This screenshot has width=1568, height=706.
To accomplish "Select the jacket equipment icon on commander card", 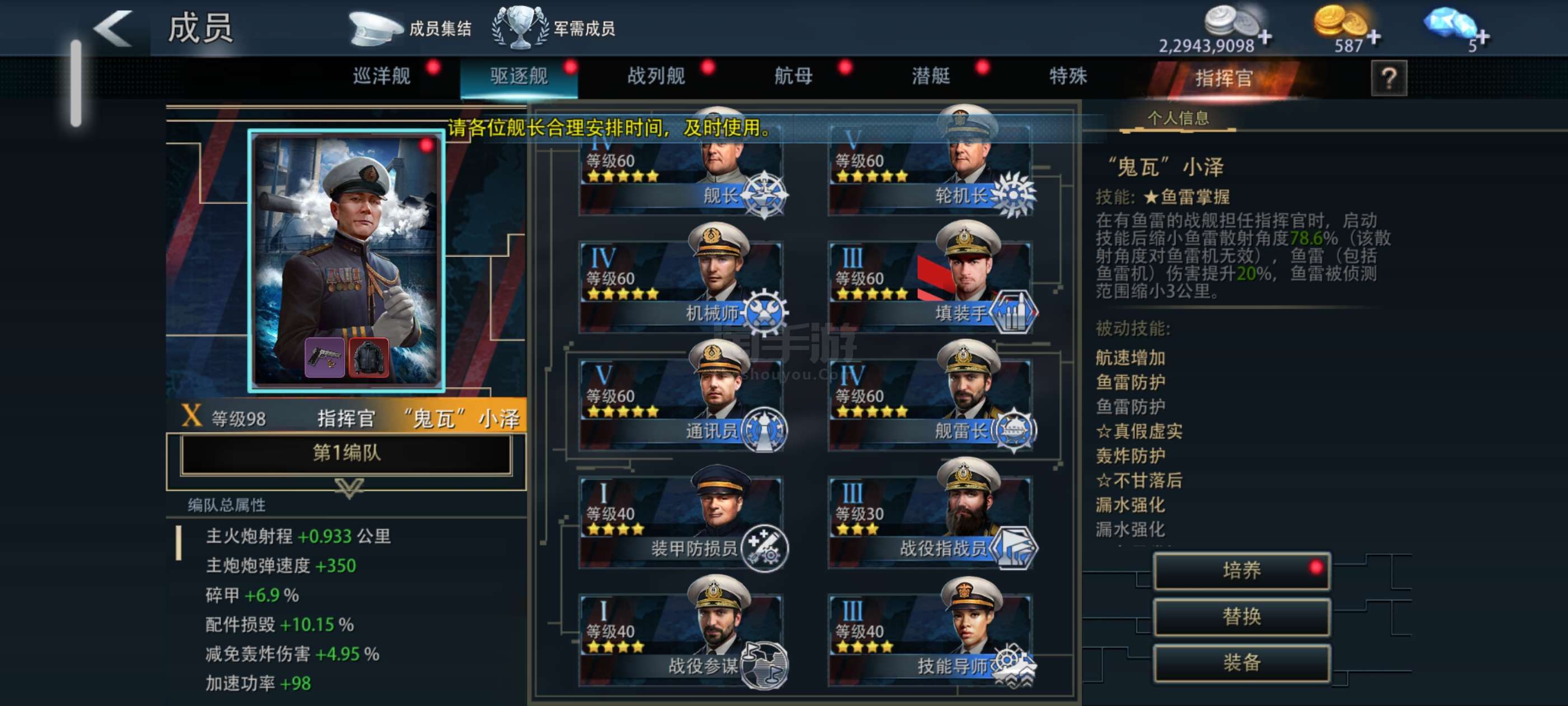I will [x=369, y=357].
